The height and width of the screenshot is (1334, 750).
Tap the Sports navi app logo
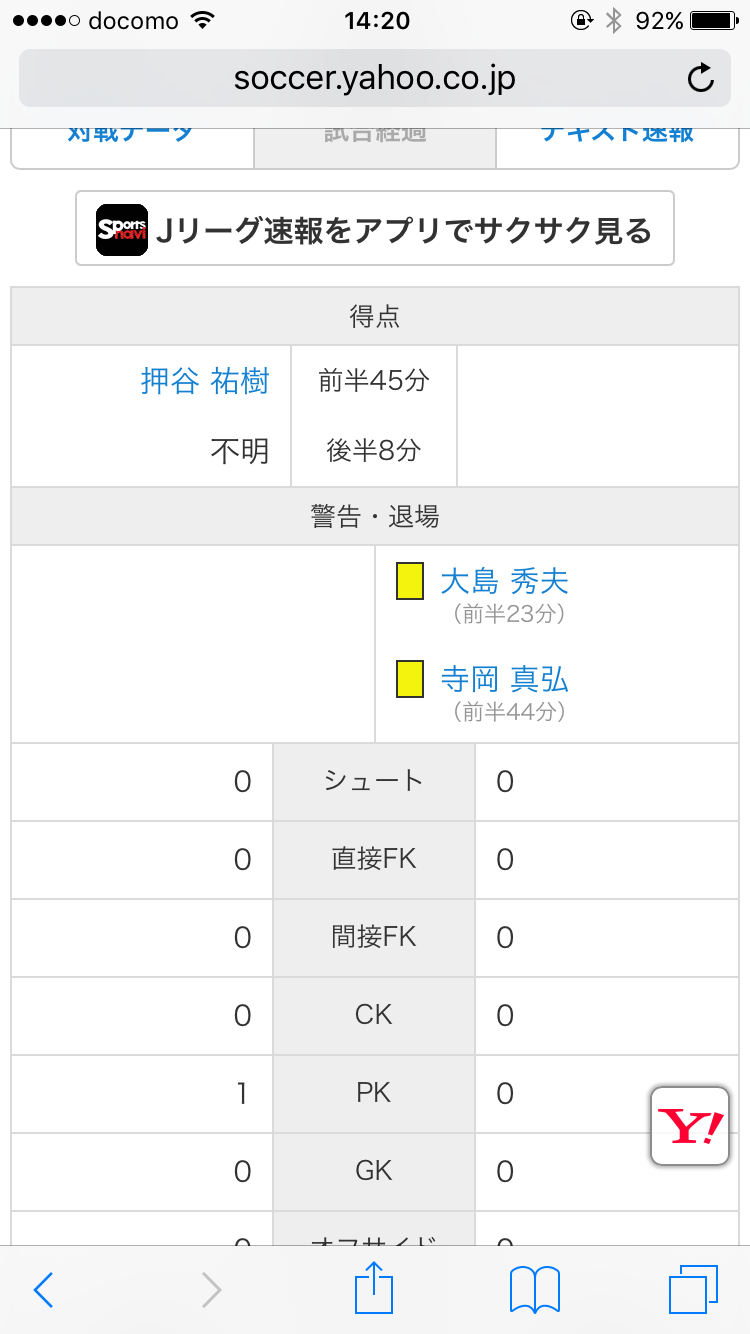[122, 229]
